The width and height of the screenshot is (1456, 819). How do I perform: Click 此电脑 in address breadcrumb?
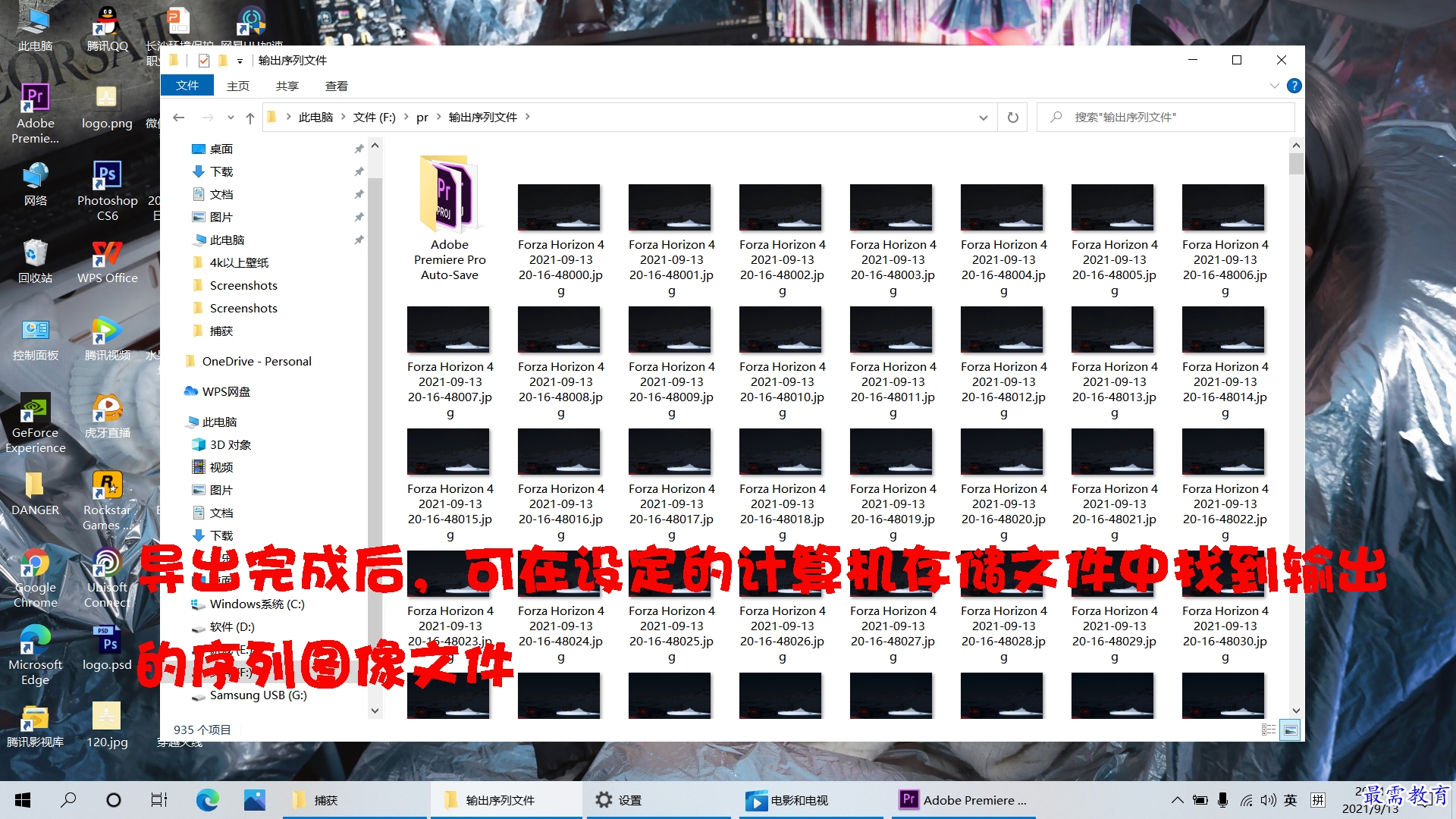click(315, 118)
